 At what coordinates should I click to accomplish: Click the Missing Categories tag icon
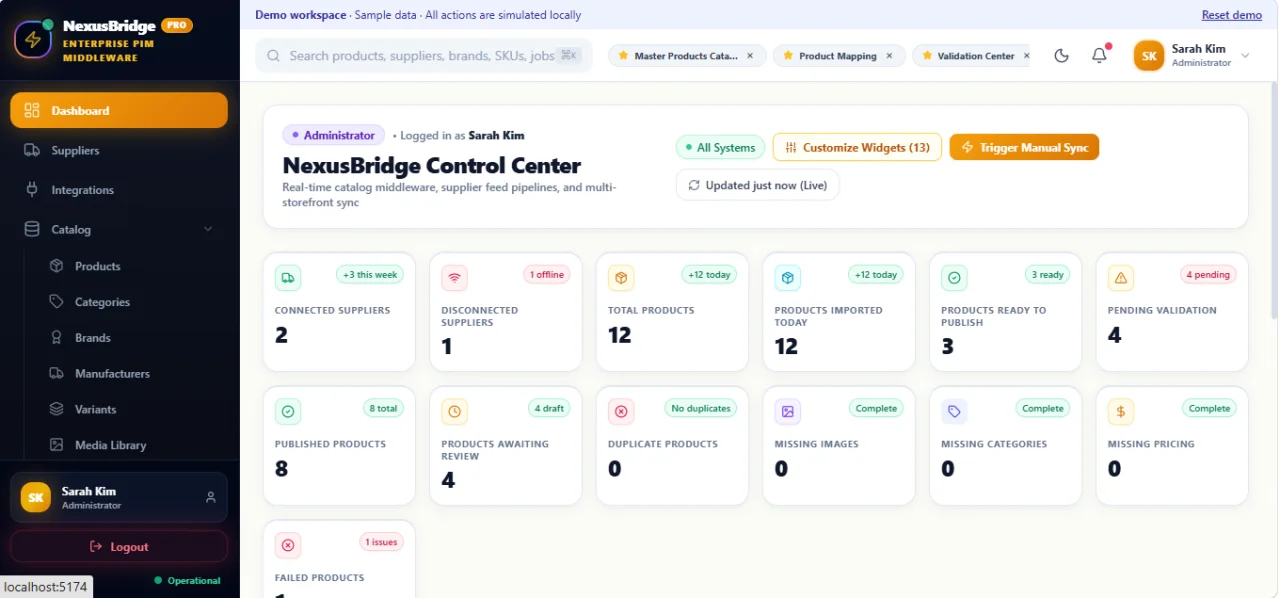click(x=954, y=411)
